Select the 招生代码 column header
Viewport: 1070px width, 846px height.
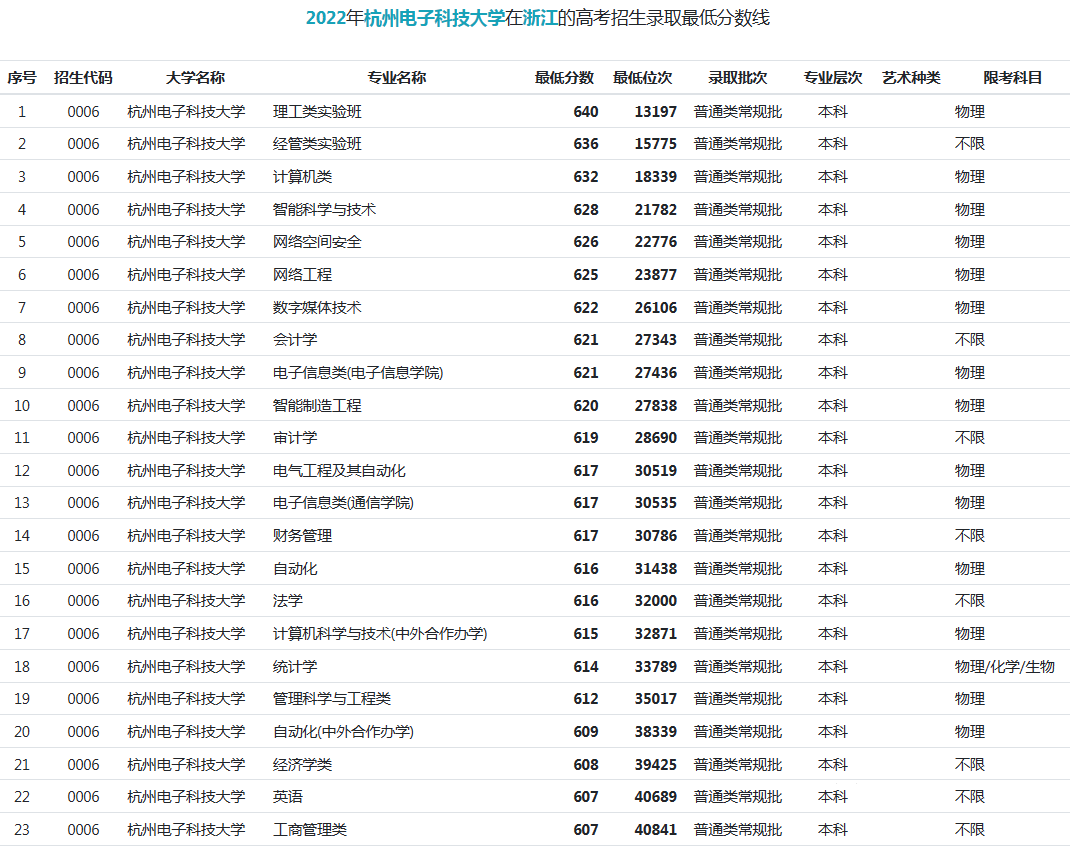tap(83, 78)
